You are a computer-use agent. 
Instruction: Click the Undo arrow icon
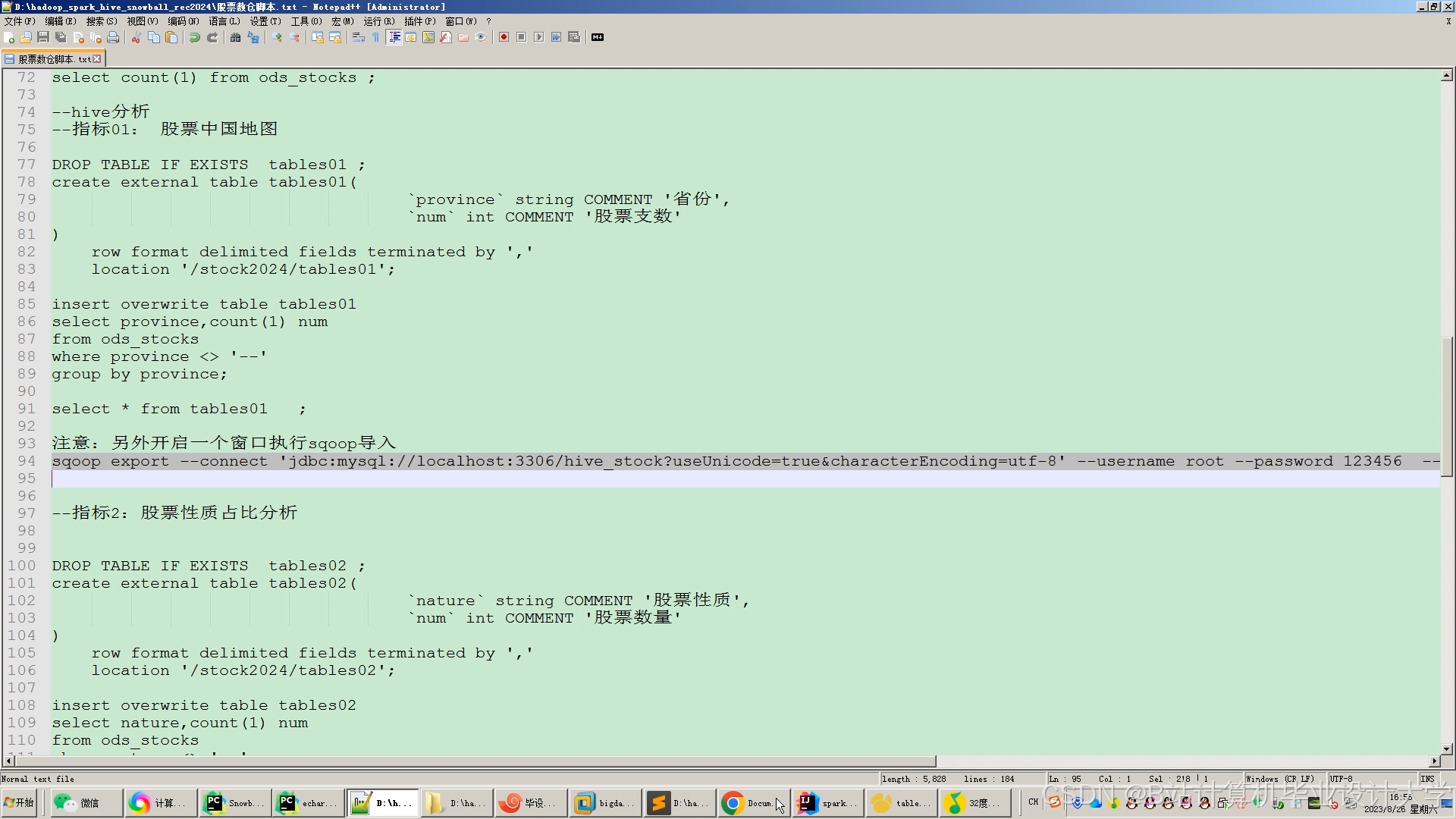(x=195, y=37)
